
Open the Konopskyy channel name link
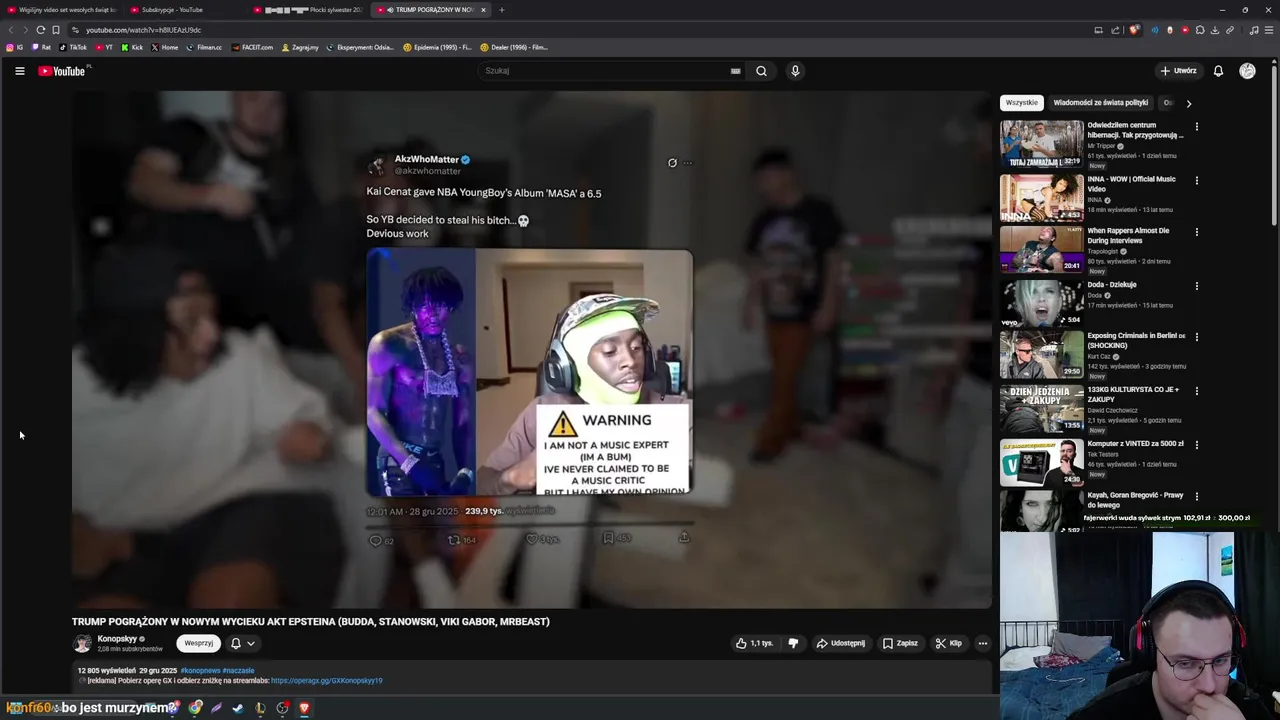tap(117, 639)
